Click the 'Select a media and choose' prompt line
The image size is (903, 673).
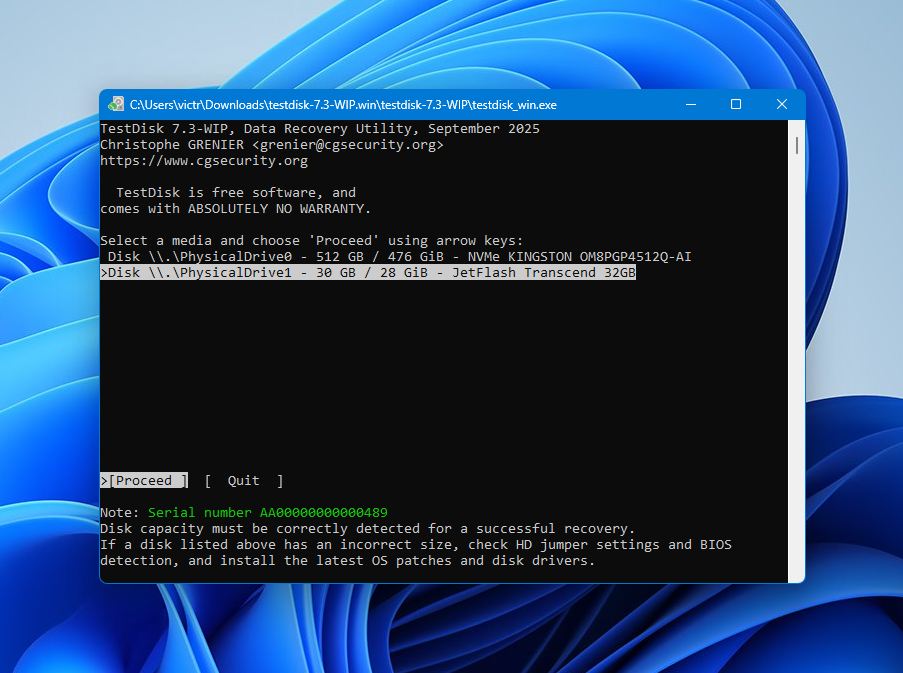tap(312, 241)
